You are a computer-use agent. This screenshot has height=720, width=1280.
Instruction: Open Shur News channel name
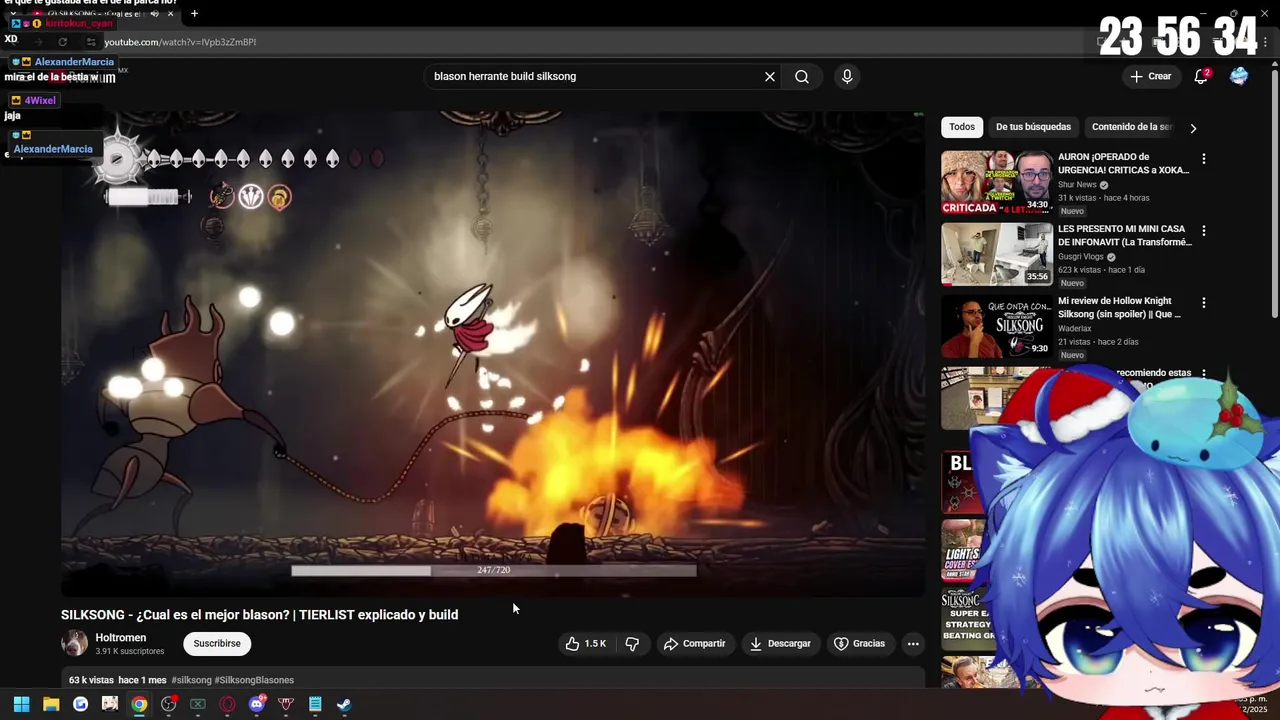1077,185
